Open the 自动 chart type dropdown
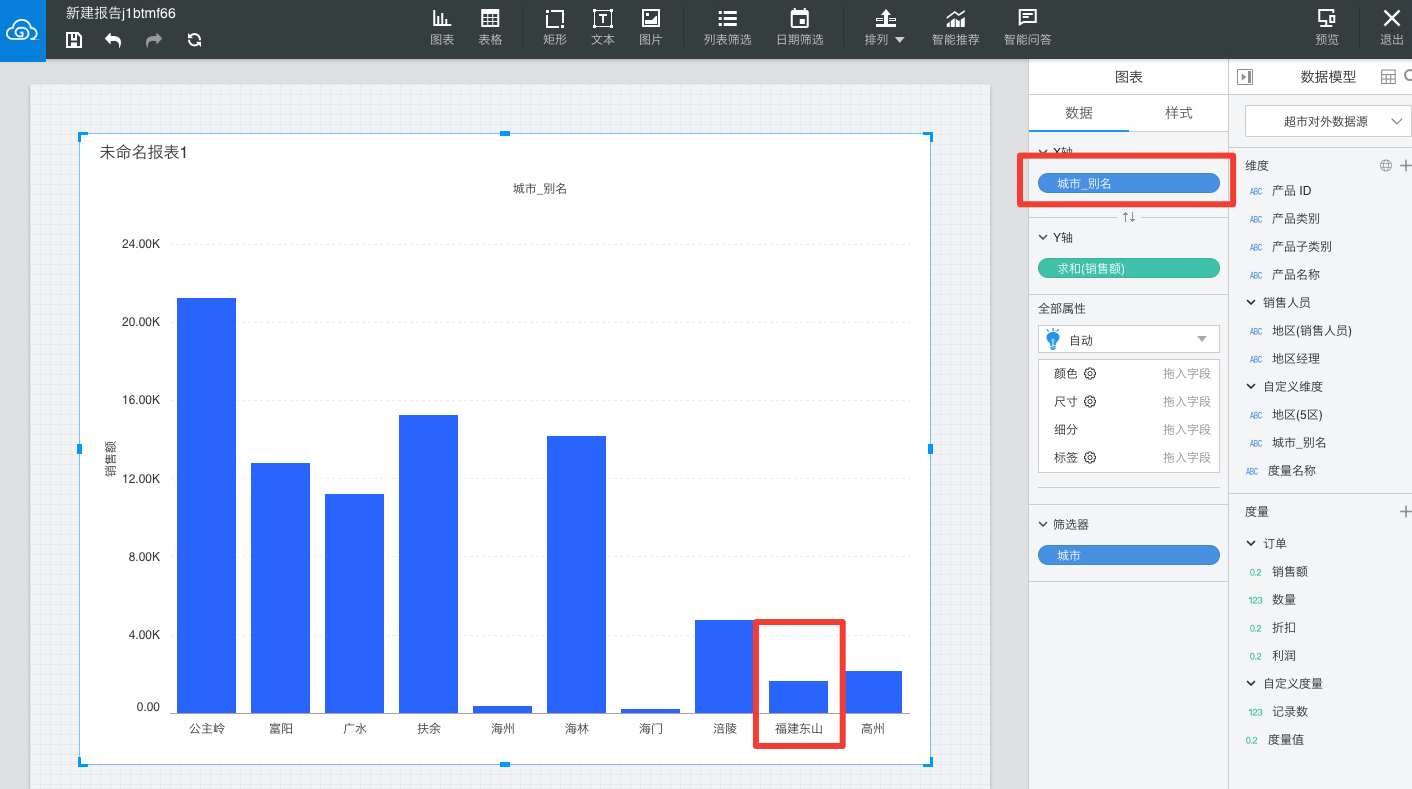1412x789 pixels. [1128, 339]
